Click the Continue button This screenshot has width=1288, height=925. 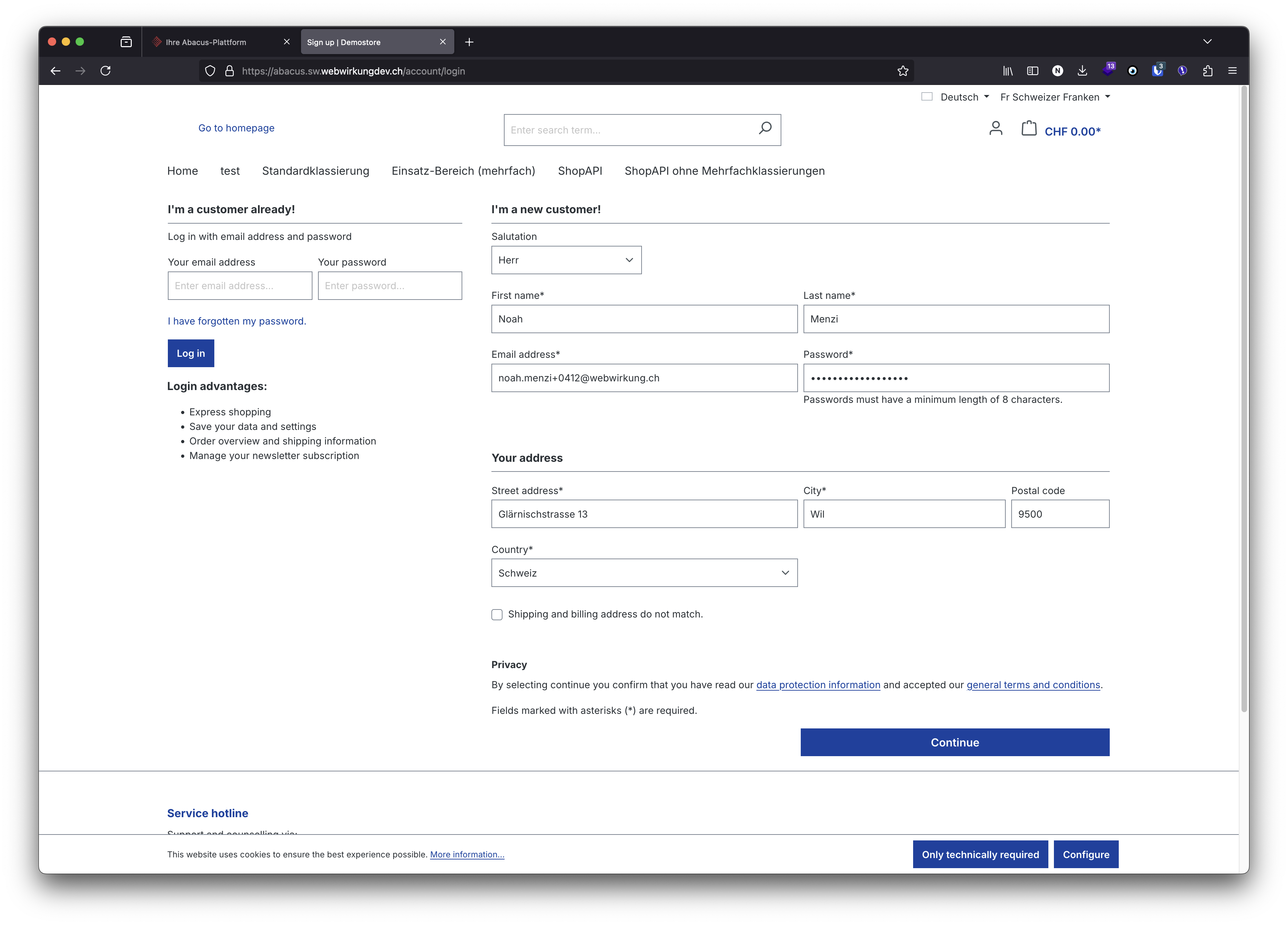pos(954,742)
